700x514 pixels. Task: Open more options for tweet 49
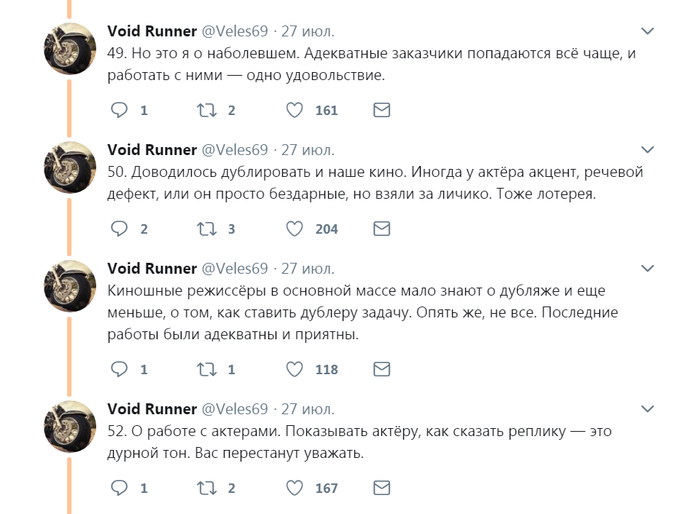(x=649, y=31)
